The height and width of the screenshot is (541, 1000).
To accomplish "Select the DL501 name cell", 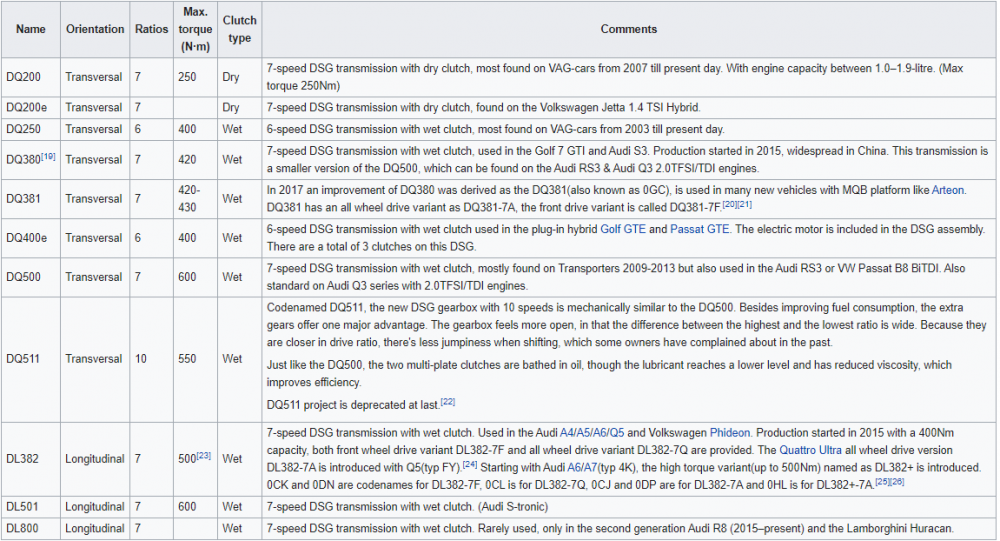I will pos(31,507).
